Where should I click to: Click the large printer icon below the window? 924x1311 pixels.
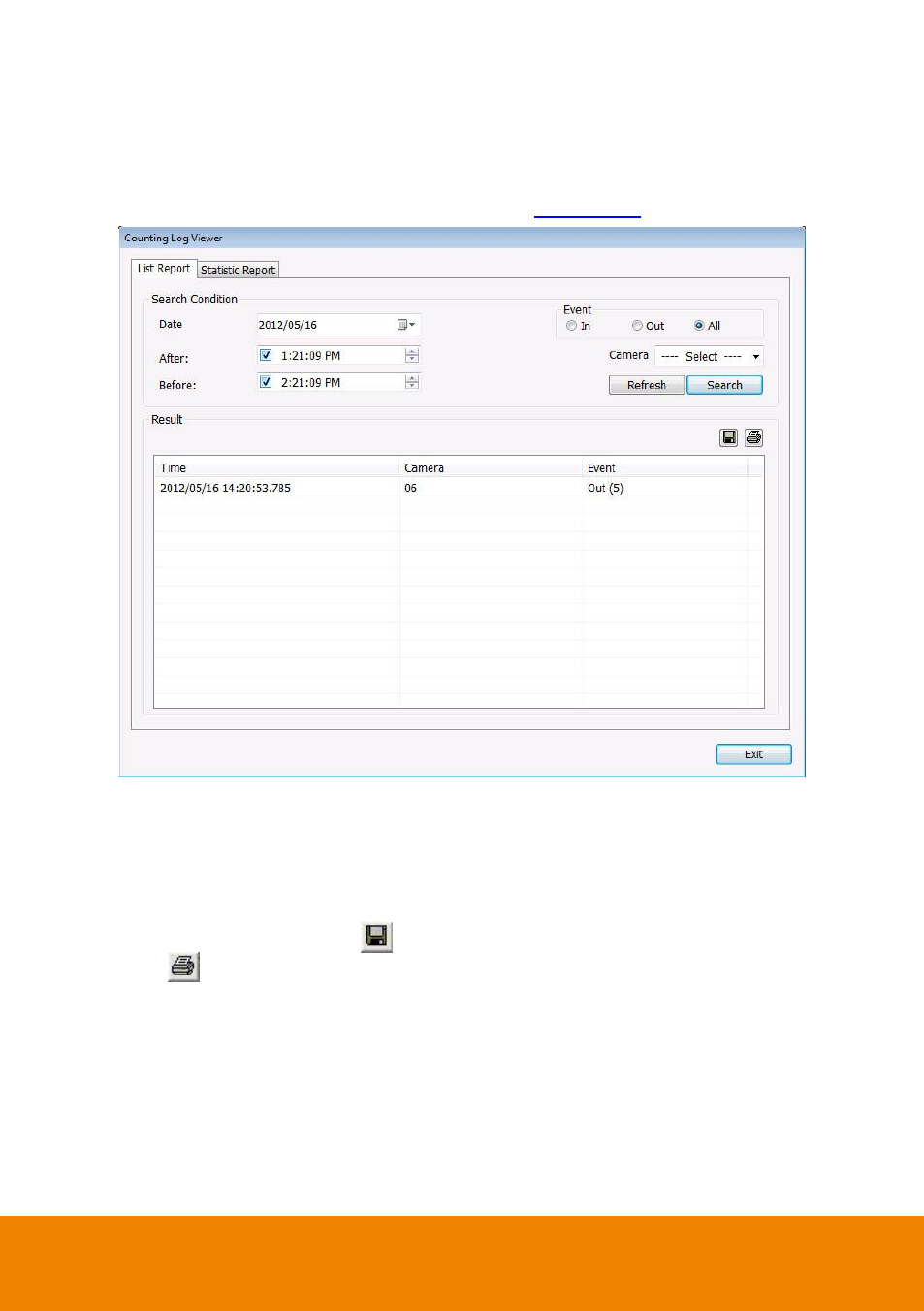tap(183, 967)
